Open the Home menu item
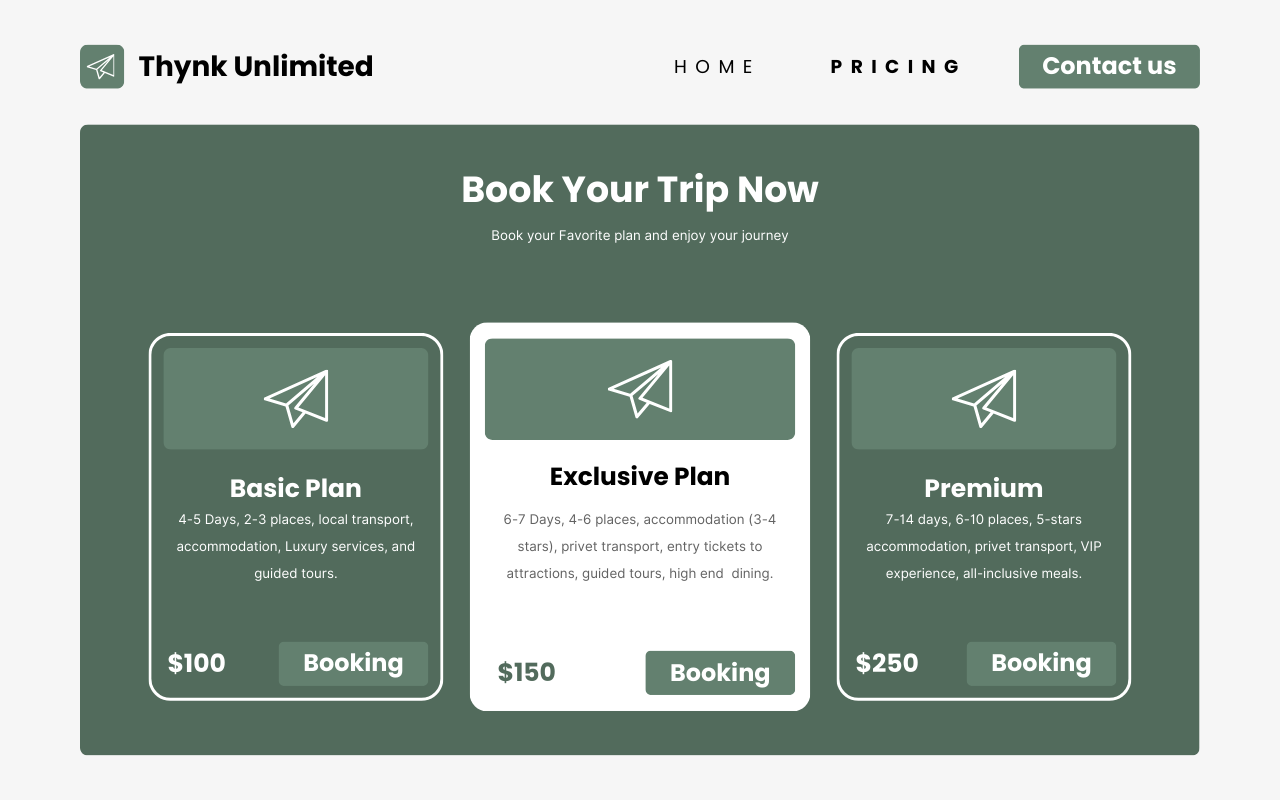 tap(714, 67)
